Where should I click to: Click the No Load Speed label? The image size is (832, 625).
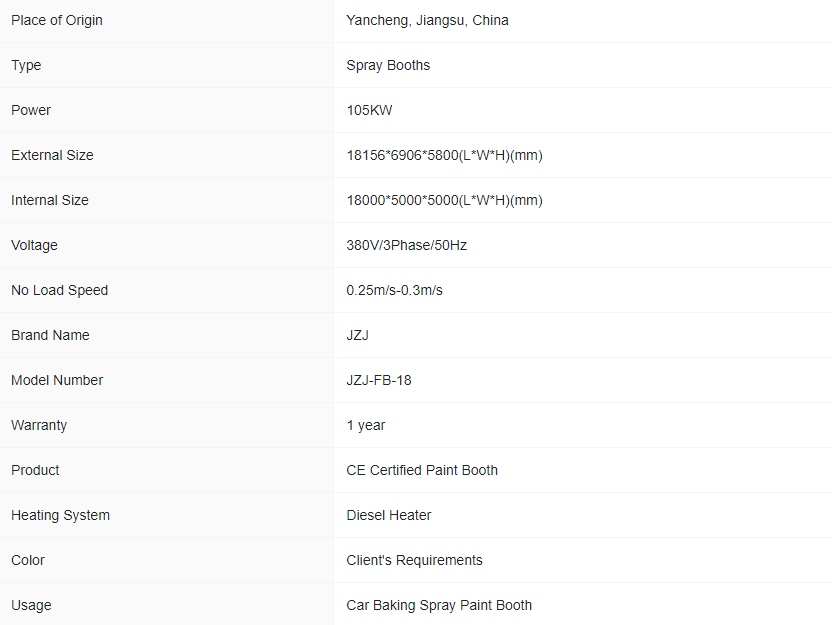[x=59, y=290]
